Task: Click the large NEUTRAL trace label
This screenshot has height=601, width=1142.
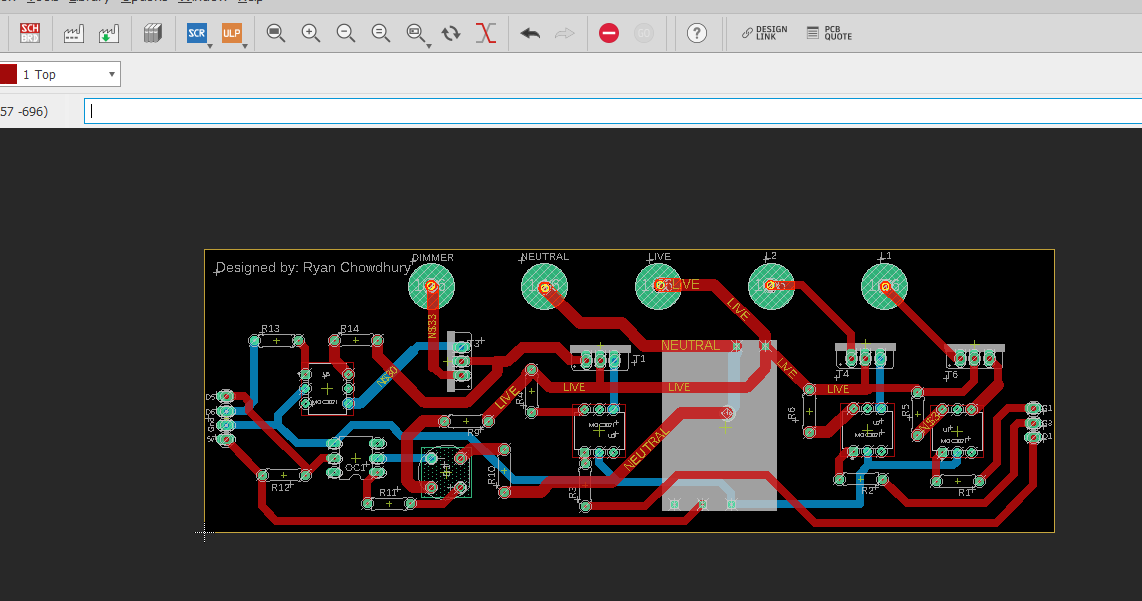Action: click(x=690, y=345)
